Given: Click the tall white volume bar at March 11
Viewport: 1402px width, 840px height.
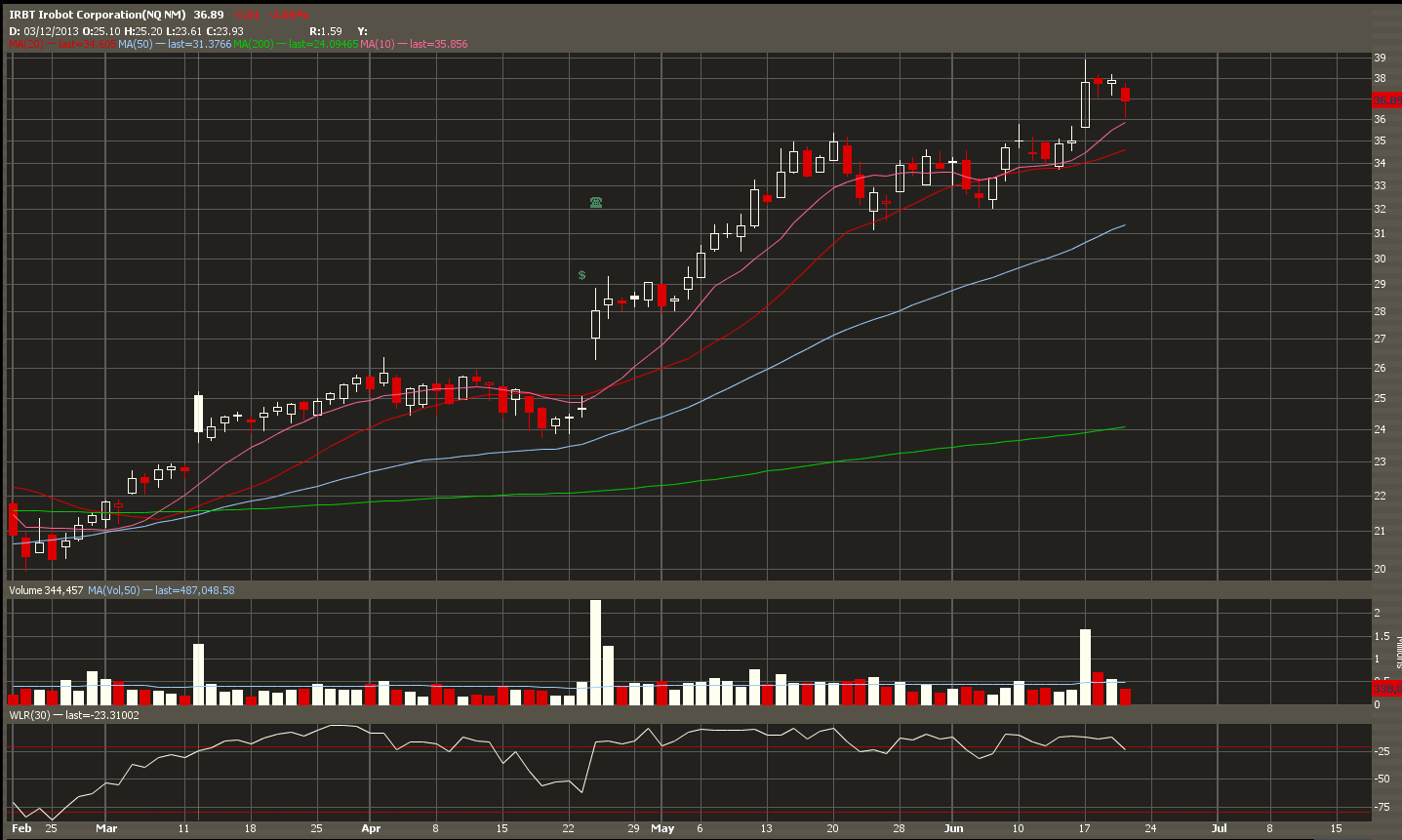Looking at the screenshot, I should point(199,674).
